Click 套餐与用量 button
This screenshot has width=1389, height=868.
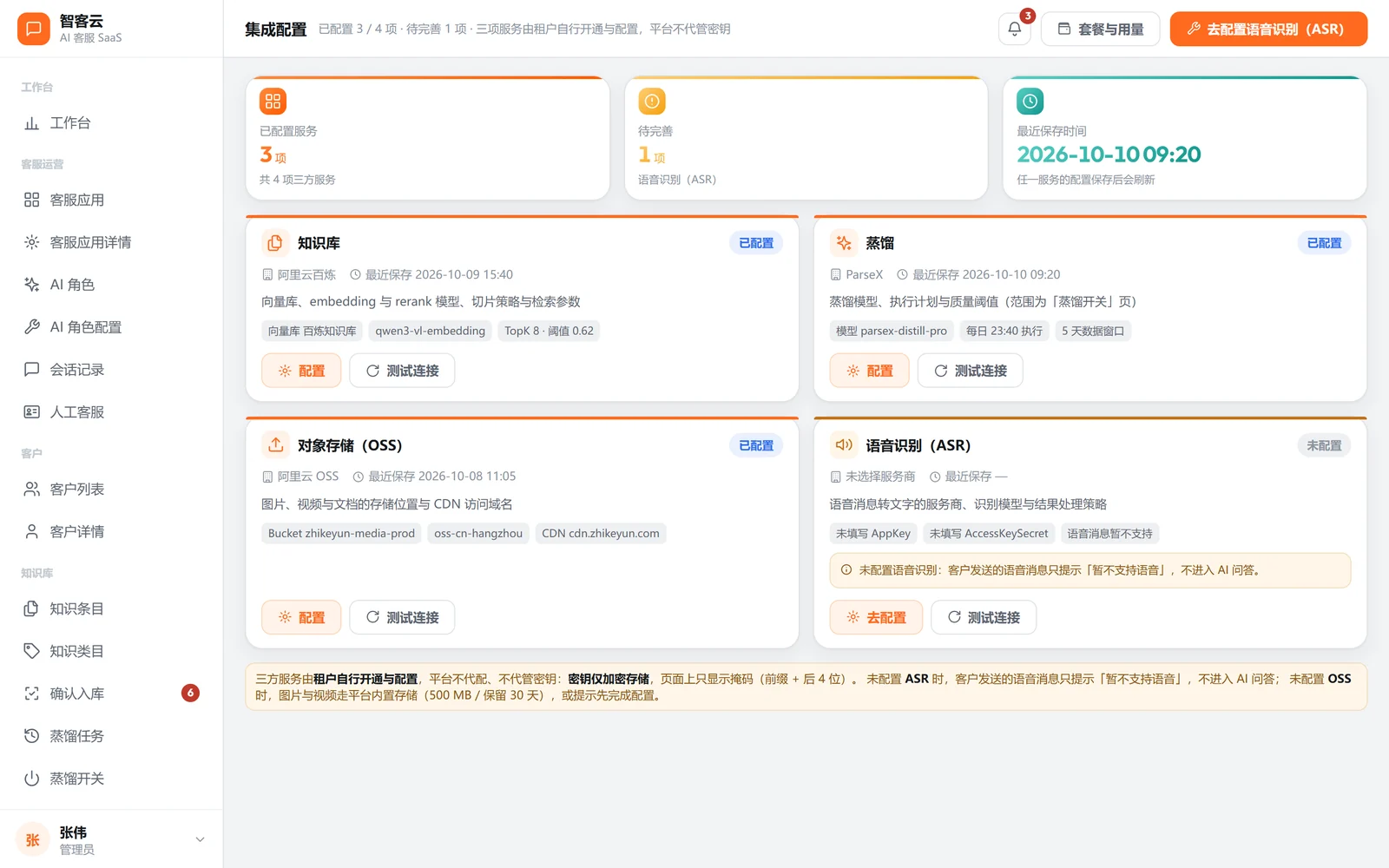[1100, 29]
